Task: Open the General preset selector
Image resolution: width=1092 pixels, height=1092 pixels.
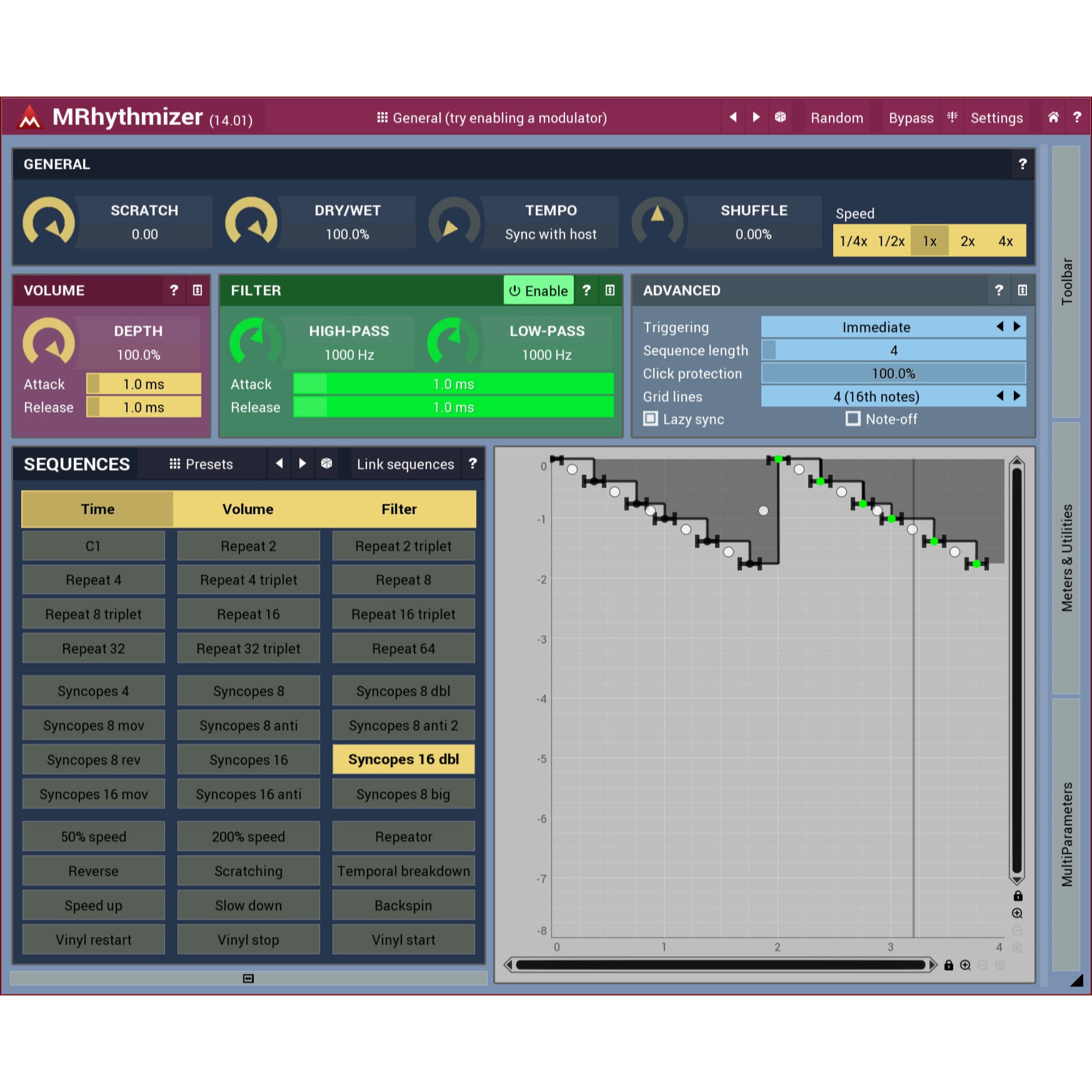Action: pos(492,117)
